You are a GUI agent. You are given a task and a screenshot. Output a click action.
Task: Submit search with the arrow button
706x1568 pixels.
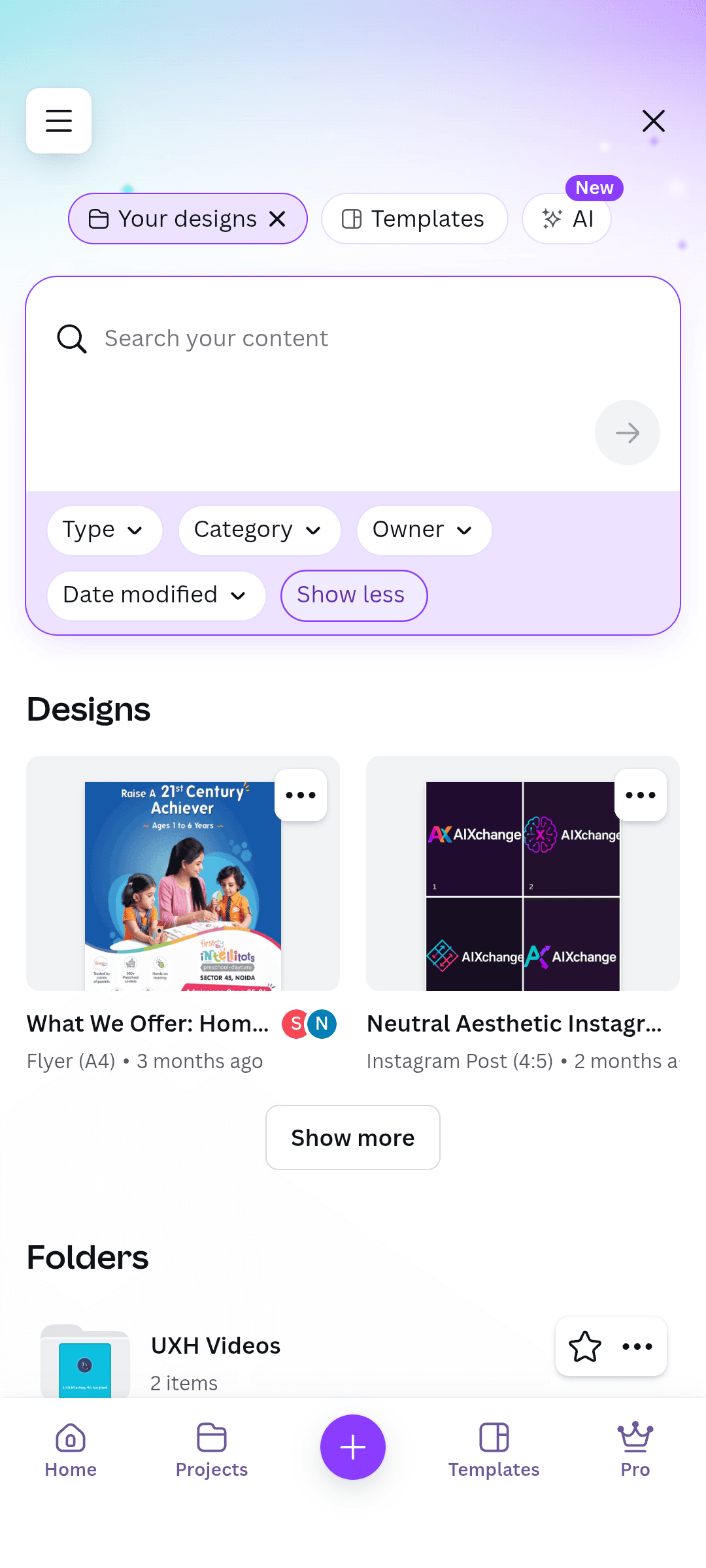[x=628, y=433]
